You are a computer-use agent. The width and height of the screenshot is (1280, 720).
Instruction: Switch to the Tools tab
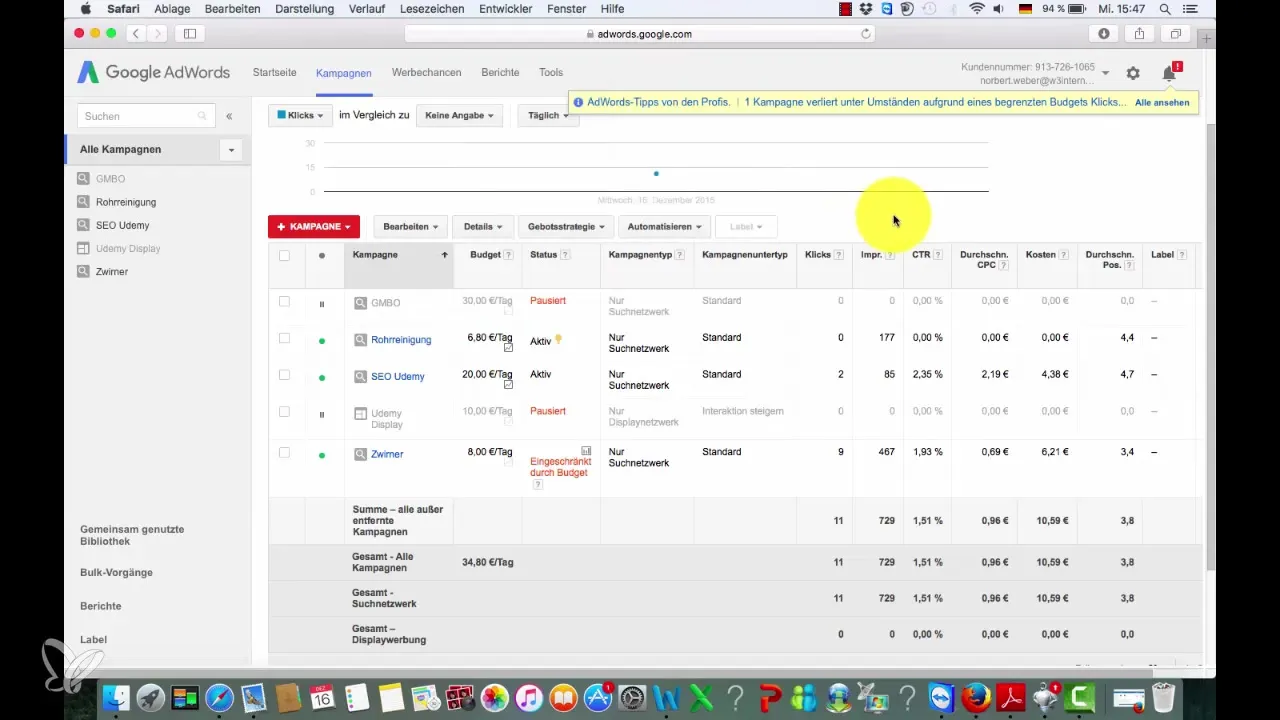(551, 73)
